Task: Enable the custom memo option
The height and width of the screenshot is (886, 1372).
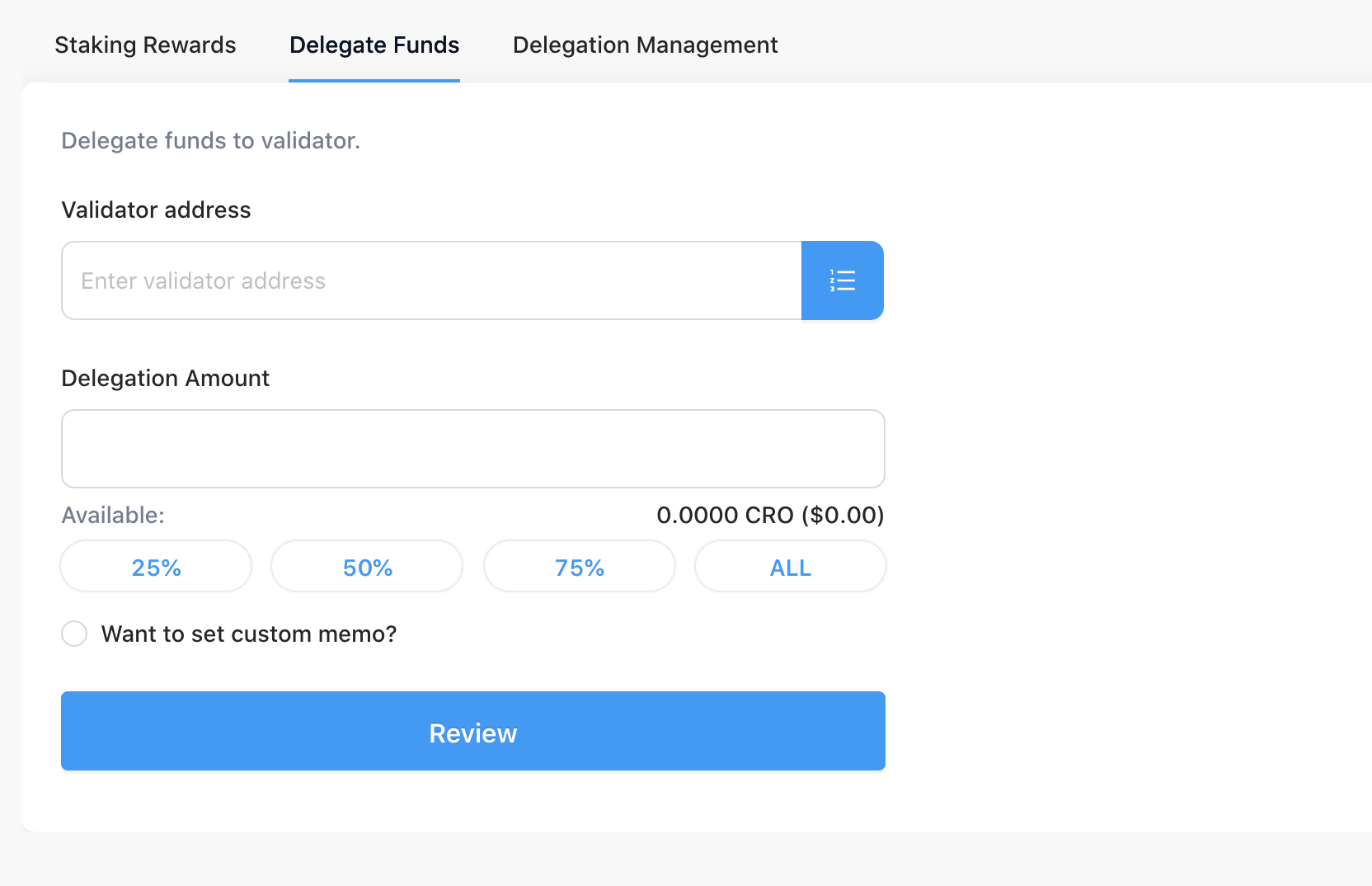Action: pyautogui.click(x=74, y=634)
